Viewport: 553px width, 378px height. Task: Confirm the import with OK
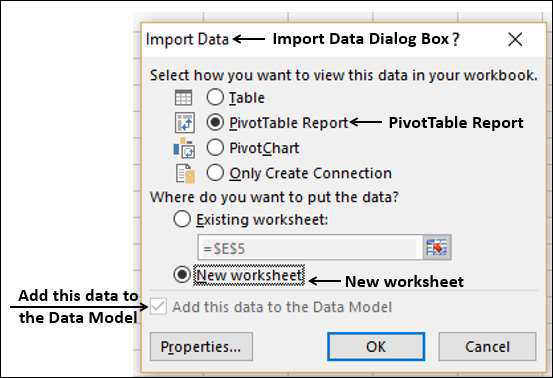coord(376,347)
